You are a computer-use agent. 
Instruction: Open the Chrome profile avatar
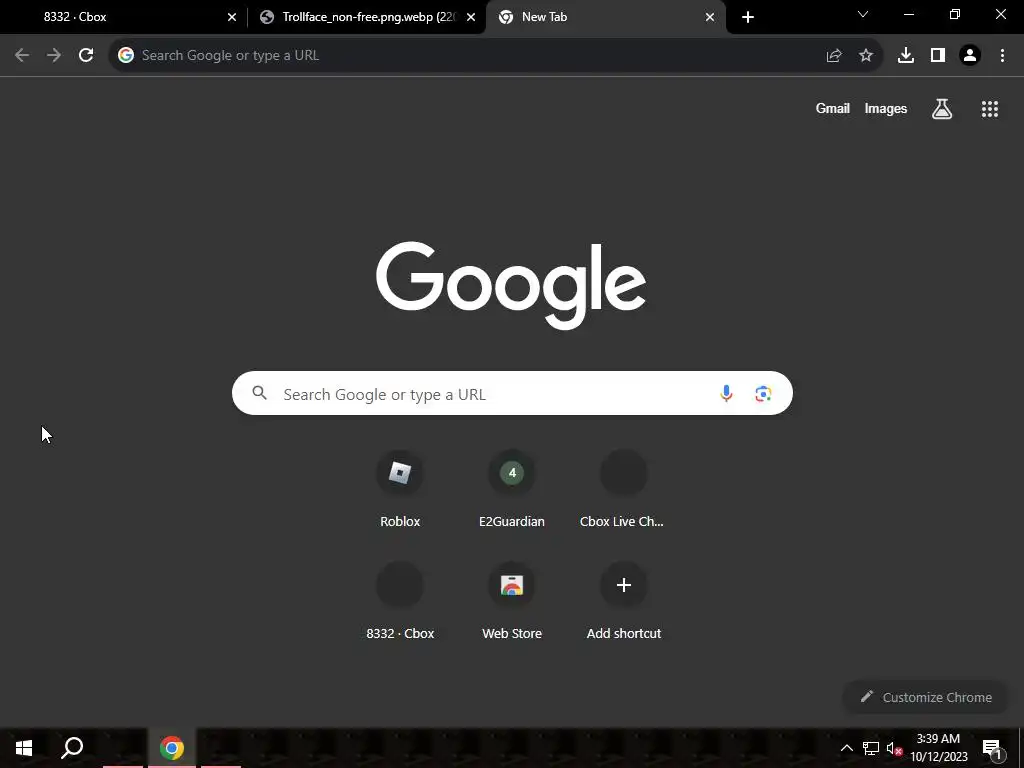[970, 56]
